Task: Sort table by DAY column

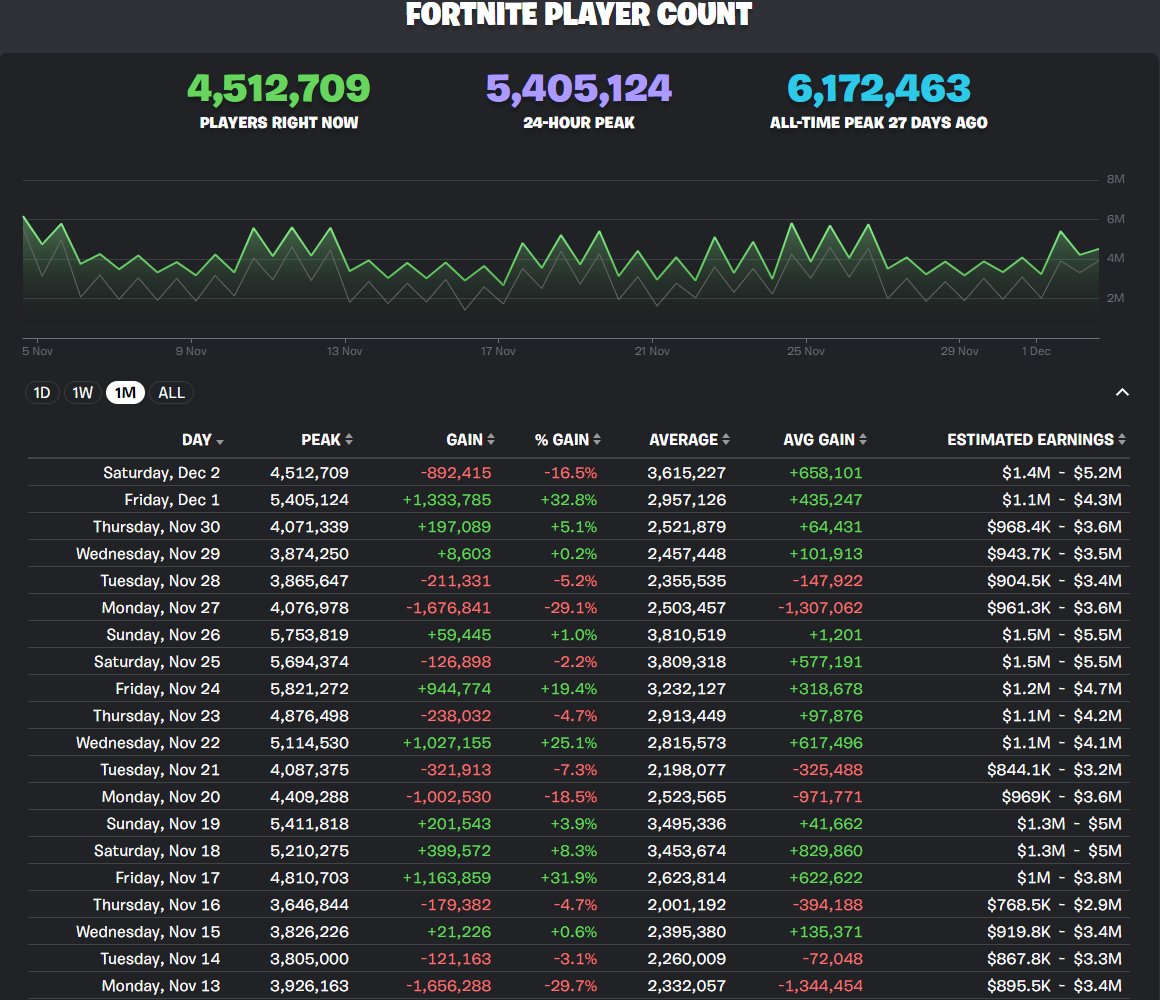Action: [203, 440]
